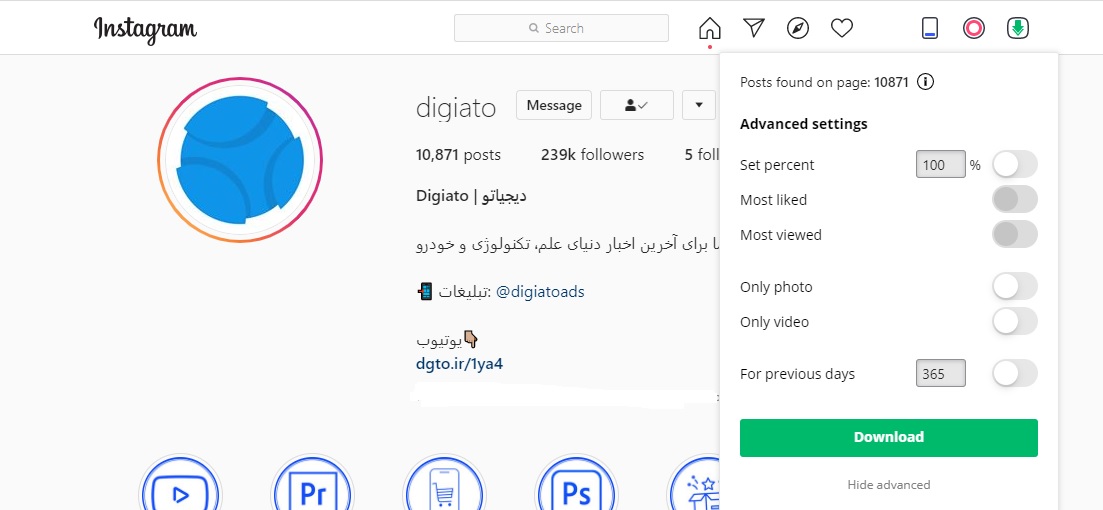Click the Digiato display name text
1103x510 pixels.
(471, 196)
